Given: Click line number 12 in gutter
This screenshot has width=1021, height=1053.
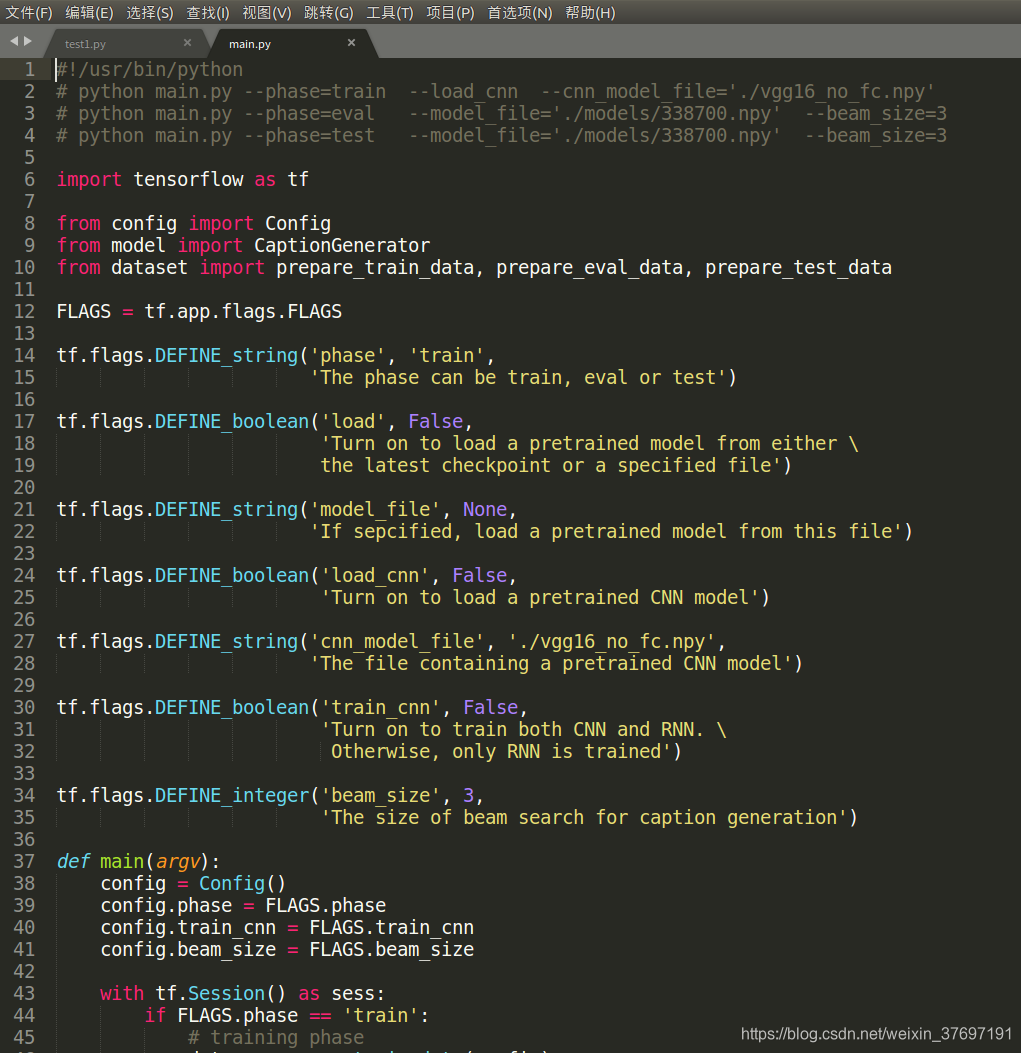Looking at the screenshot, I should [24, 312].
